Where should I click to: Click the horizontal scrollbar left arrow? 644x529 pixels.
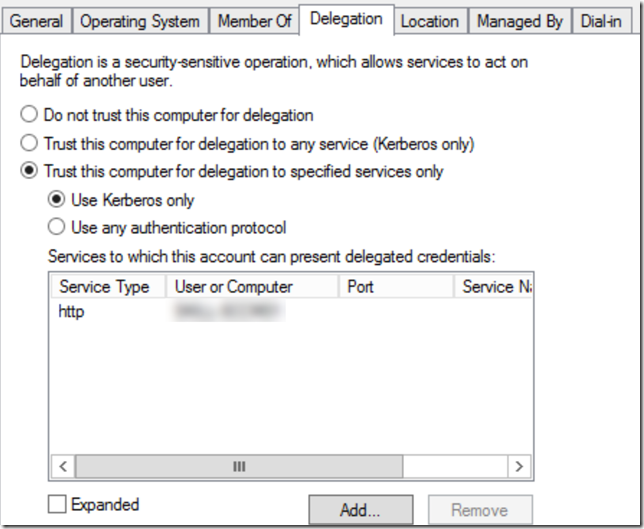pyautogui.click(x=62, y=467)
